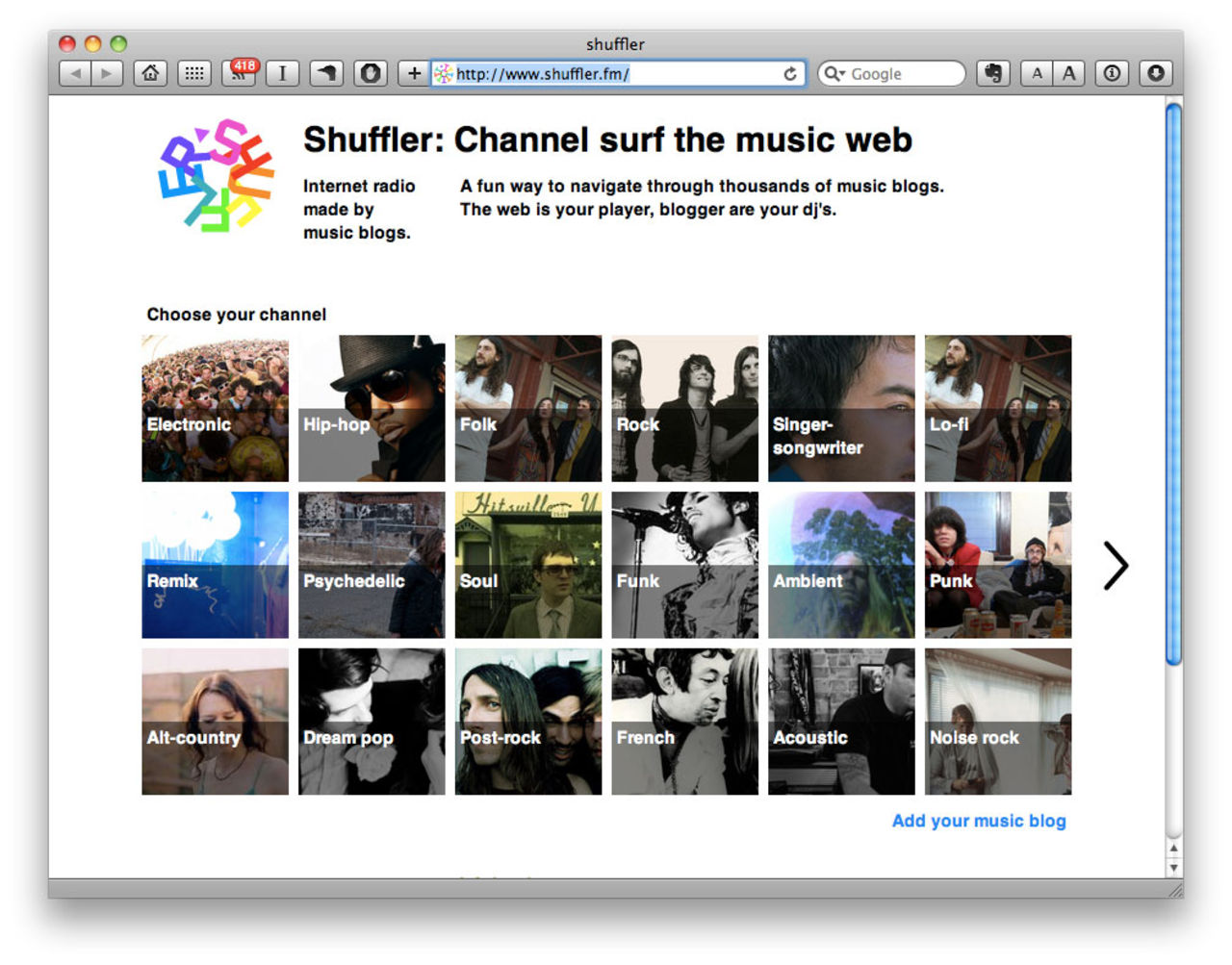
Task: Expand the Google search magnifier dropdown
Action: (x=834, y=74)
